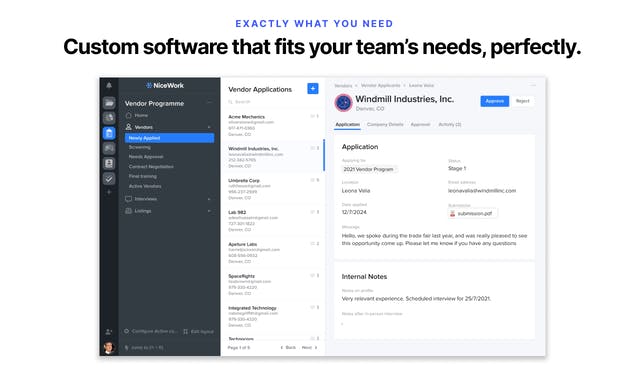Open the user profile avatar

109,348
